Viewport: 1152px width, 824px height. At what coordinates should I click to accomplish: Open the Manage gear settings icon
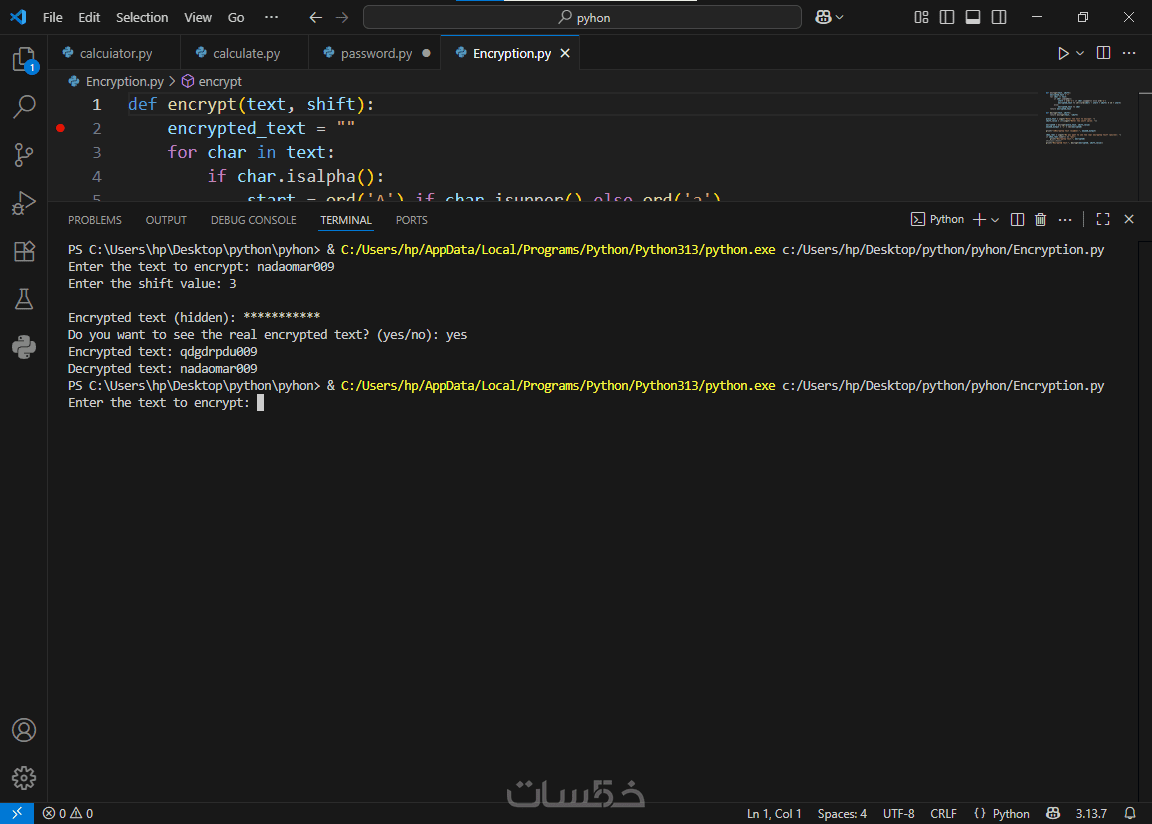(x=24, y=778)
